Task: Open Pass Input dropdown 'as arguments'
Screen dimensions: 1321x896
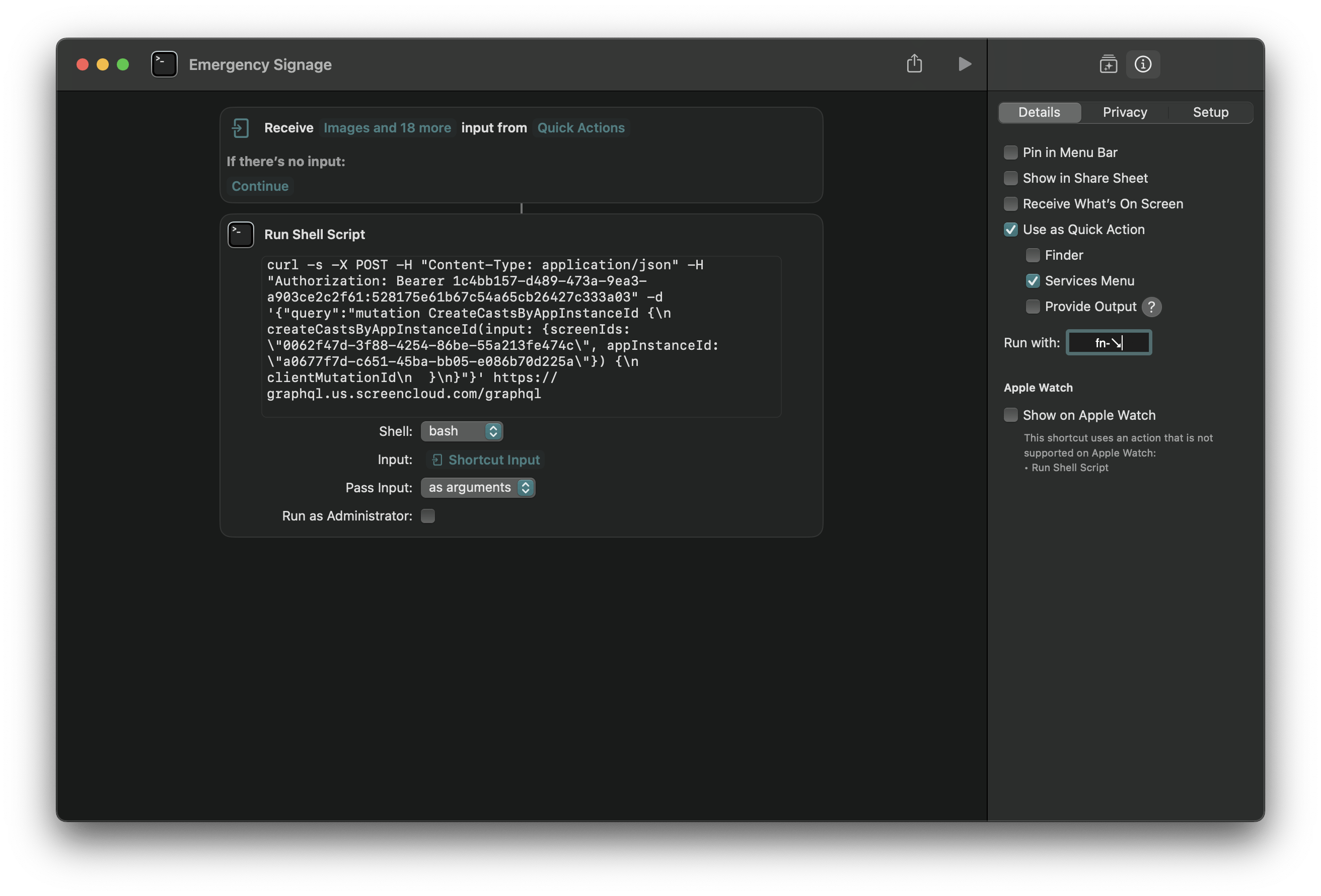Action: 477,488
